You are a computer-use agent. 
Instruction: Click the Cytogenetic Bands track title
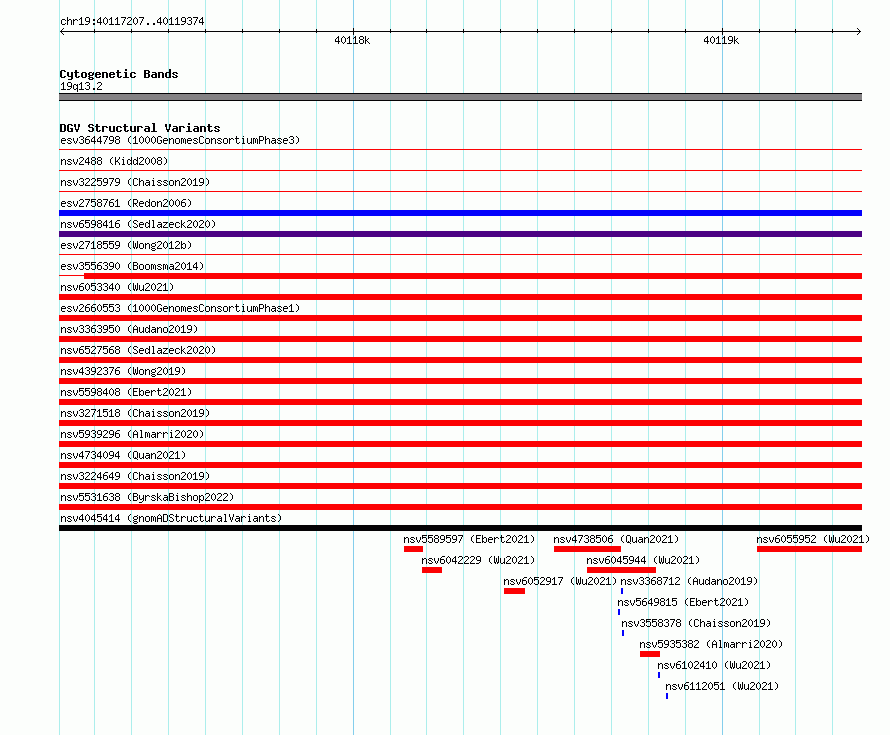coord(119,74)
